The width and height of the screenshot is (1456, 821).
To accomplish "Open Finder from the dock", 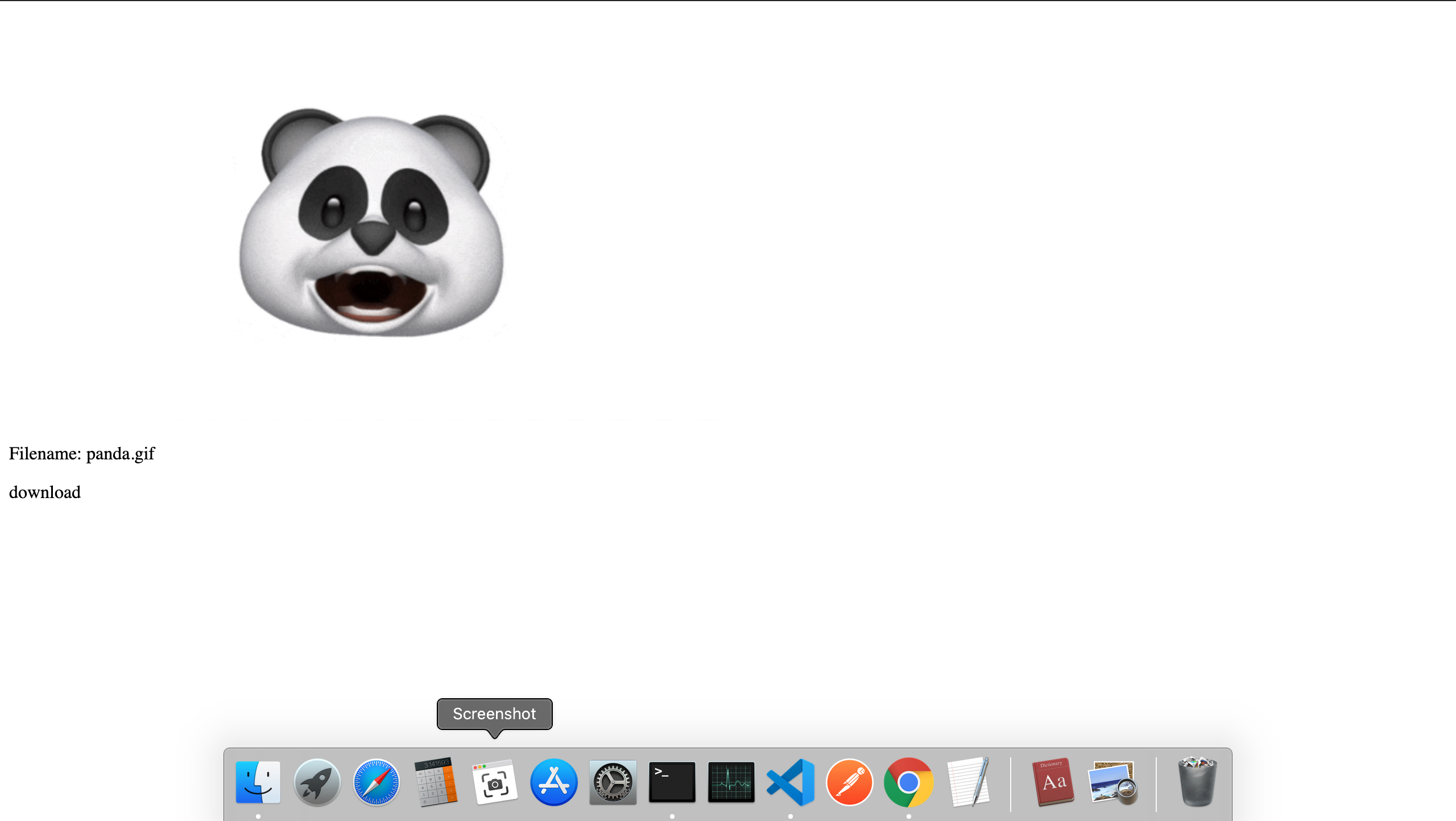I will [x=258, y=782].
